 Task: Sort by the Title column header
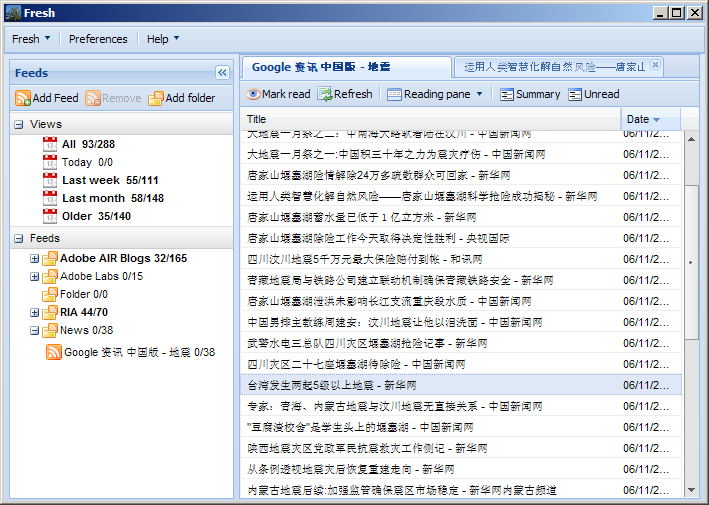(x=430, y=119)
